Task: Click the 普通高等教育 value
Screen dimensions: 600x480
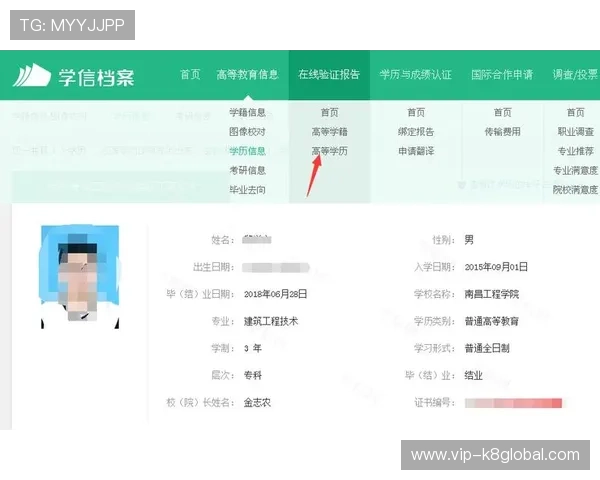Action: click(492, 321)
